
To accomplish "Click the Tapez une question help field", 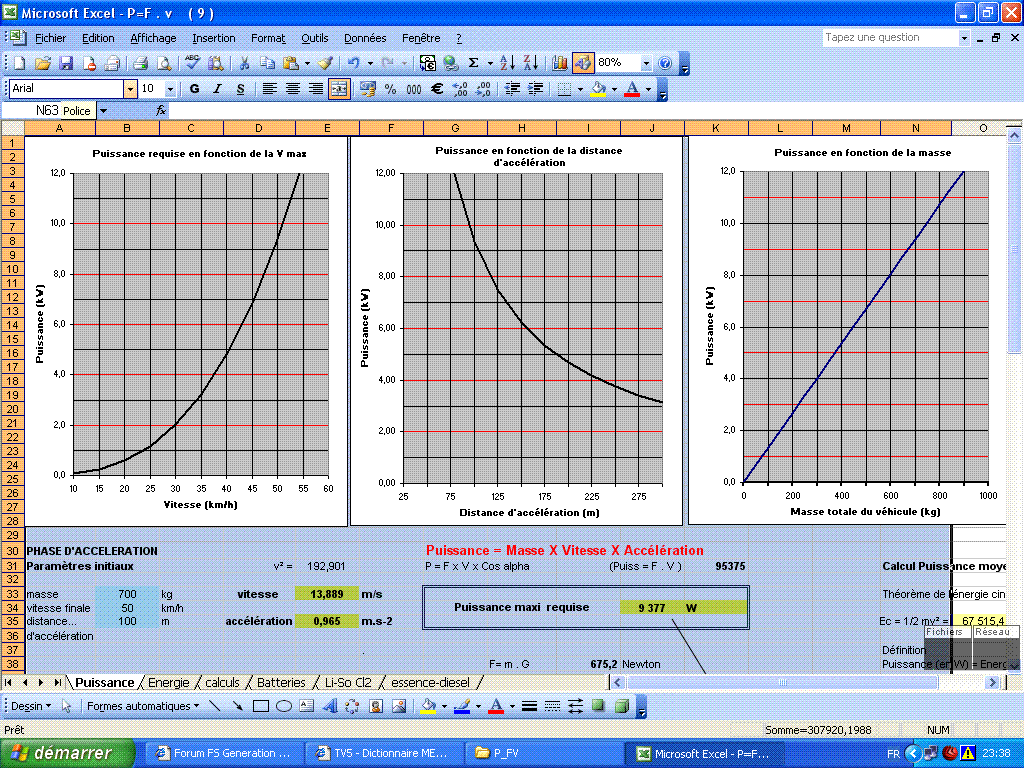I will [x=890, y=38].
